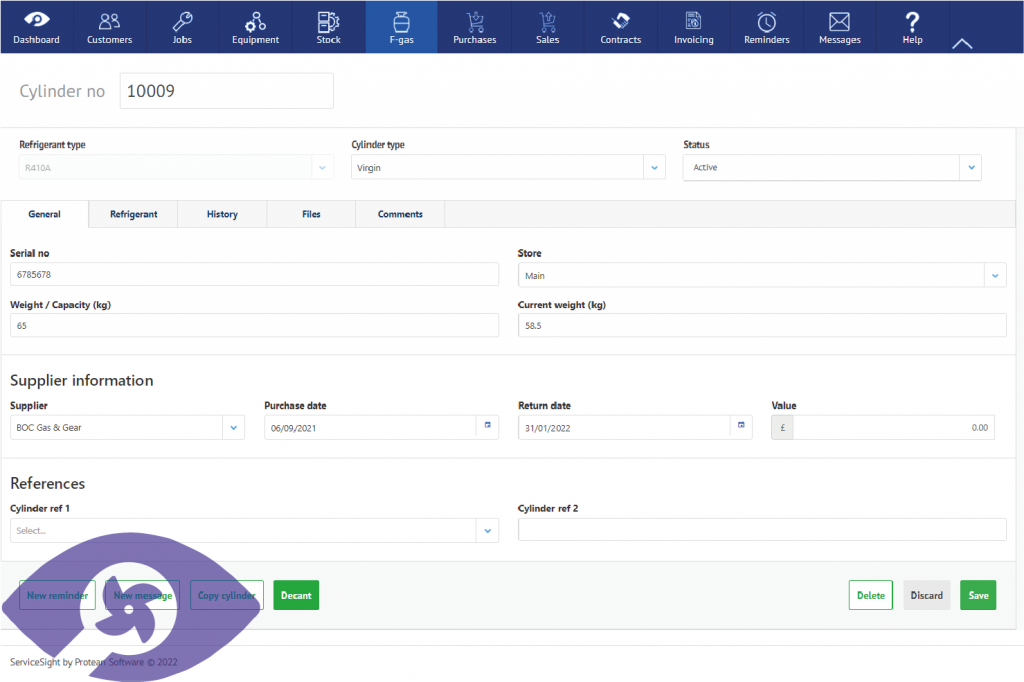The image size is (1024, 682).
Task: Open Invoicing document icon
Action: 694,21
